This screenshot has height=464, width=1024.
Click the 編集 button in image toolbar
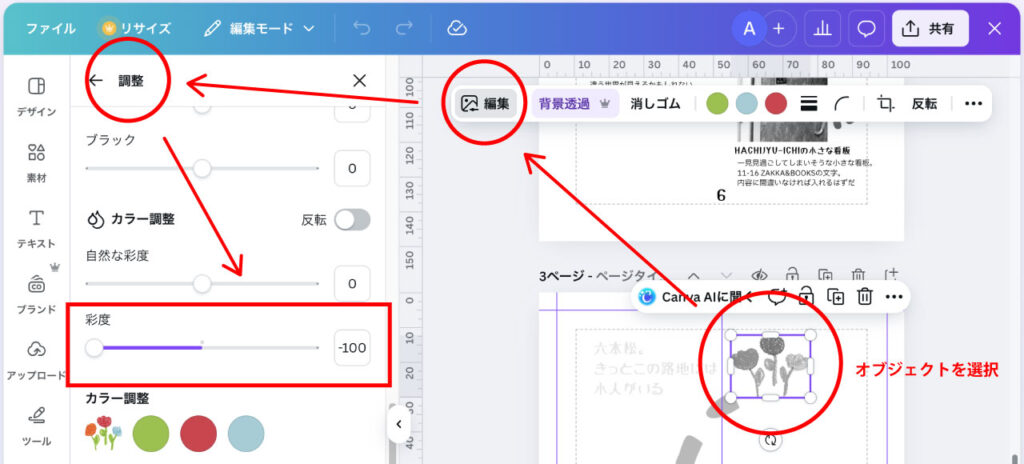[x=486, y=103]
